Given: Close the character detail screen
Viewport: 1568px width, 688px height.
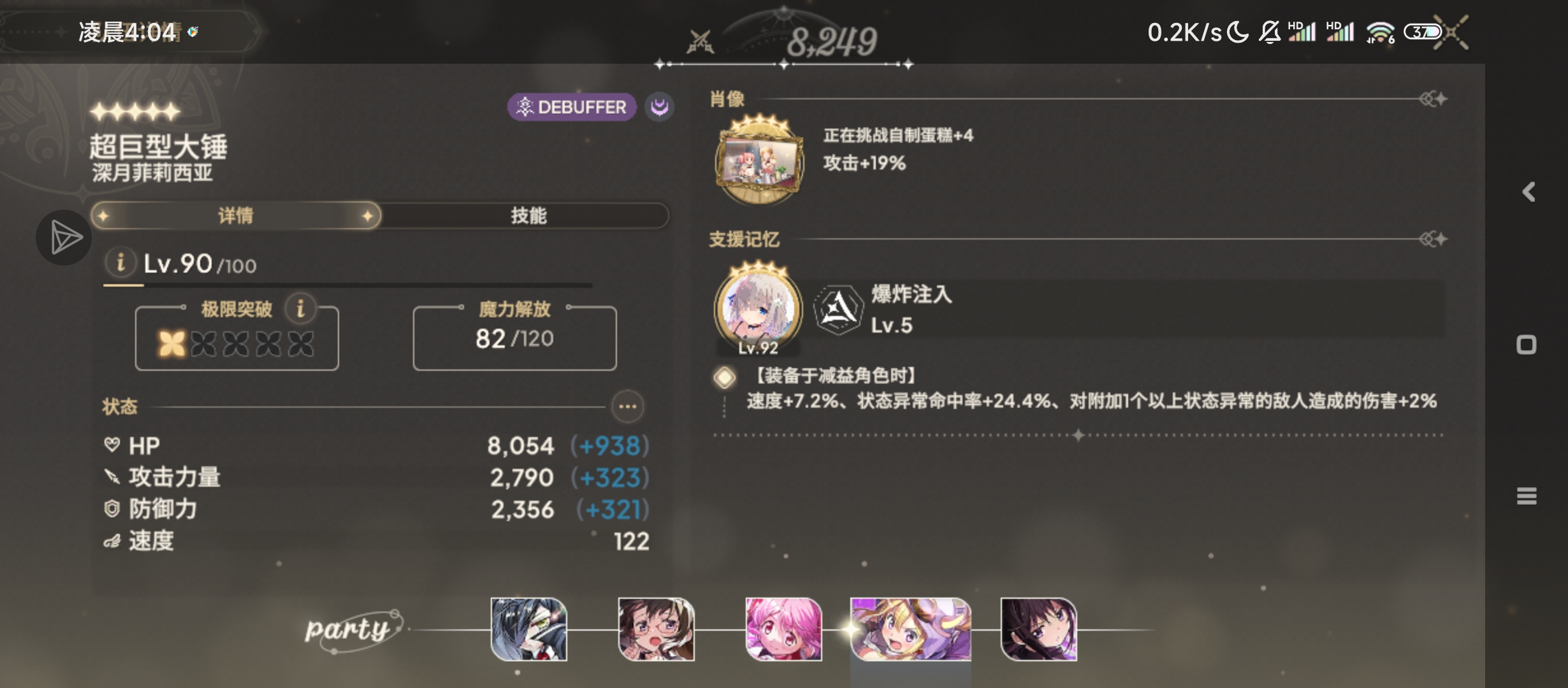Looking at the screenshot, I should 1452,31.
